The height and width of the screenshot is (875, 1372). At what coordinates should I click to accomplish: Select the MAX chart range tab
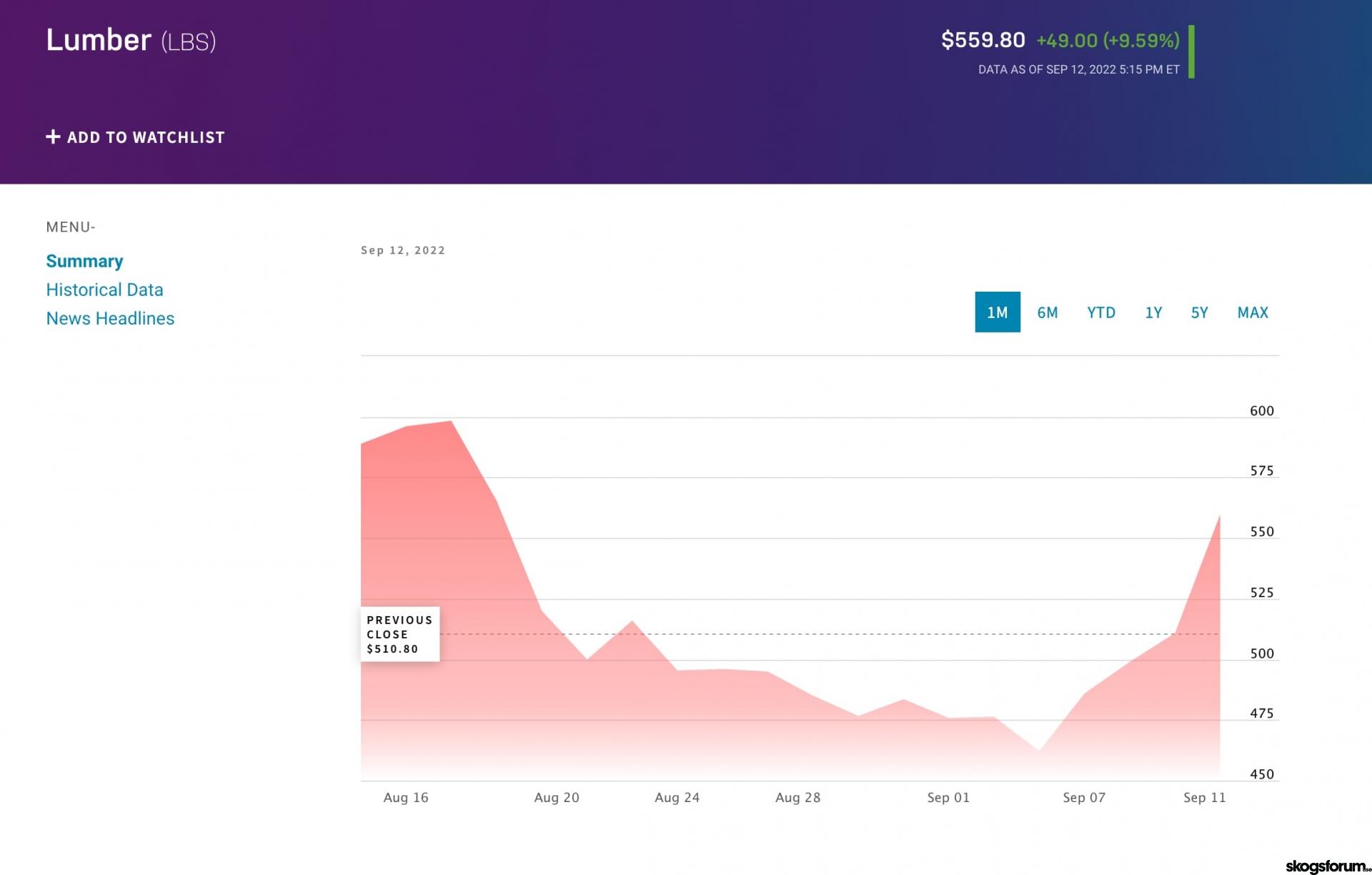pos(1253,312)
